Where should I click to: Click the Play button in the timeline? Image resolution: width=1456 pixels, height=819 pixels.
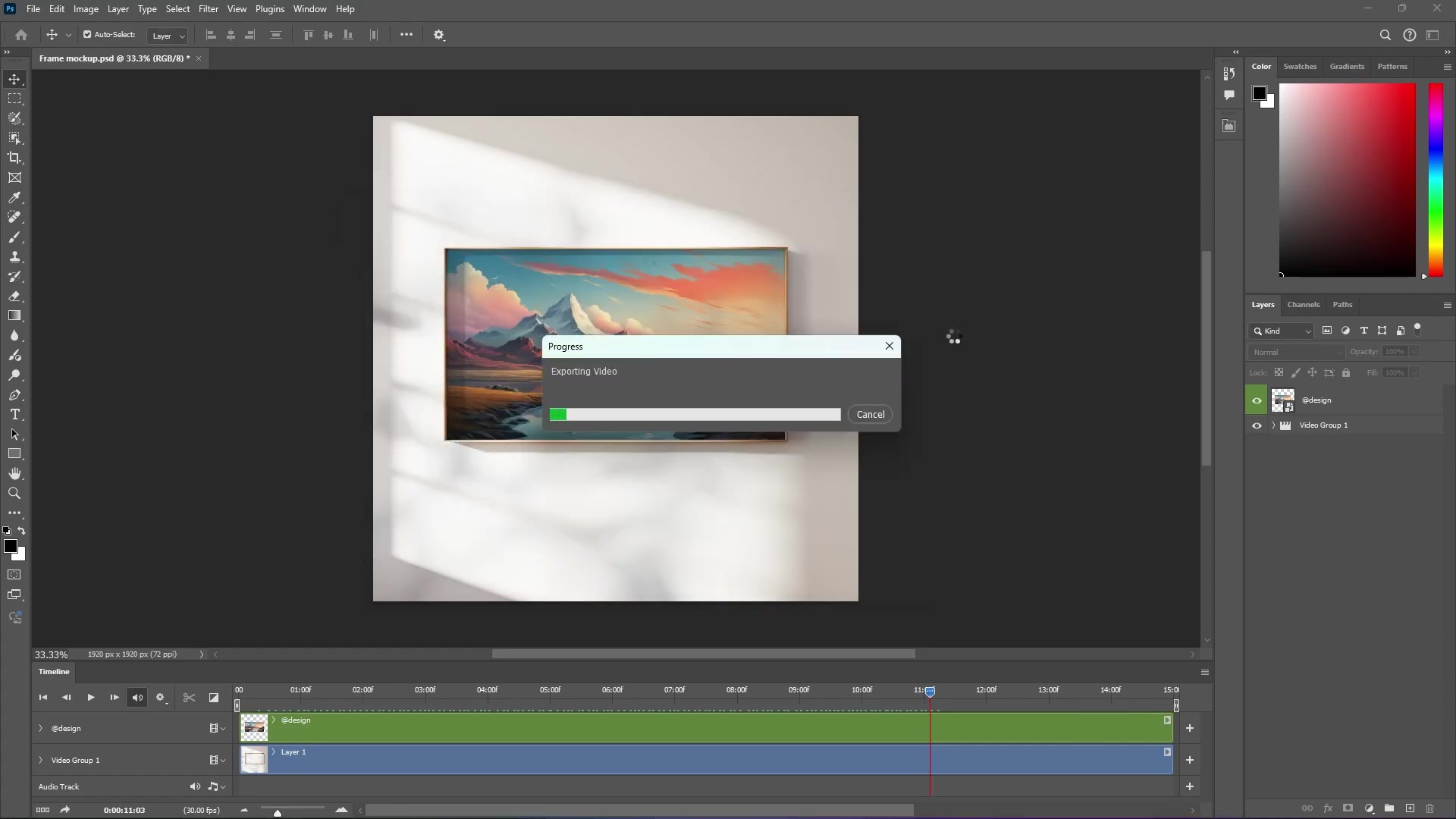coord(90,698)
